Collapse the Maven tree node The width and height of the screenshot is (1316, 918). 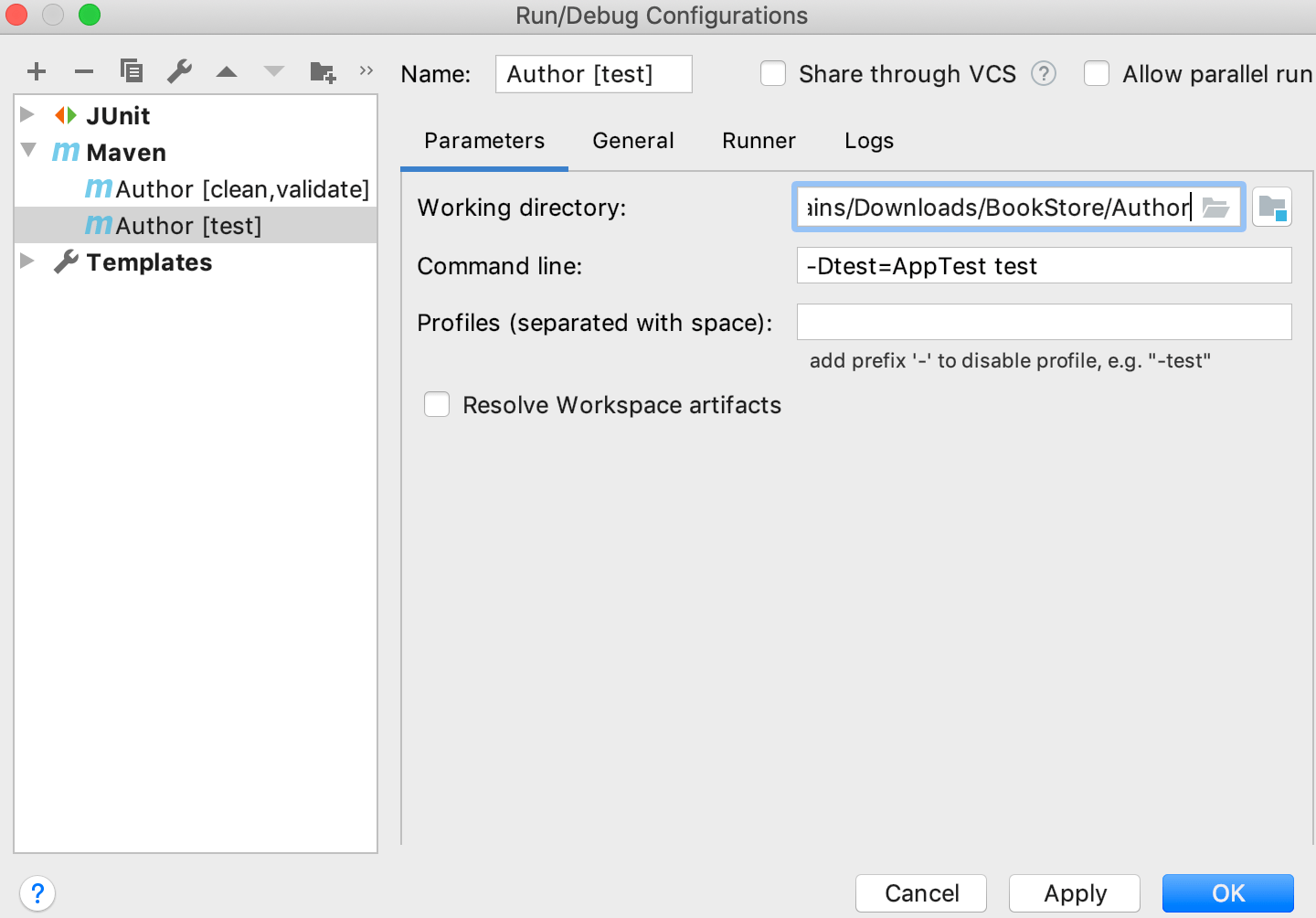coord(28,151)
